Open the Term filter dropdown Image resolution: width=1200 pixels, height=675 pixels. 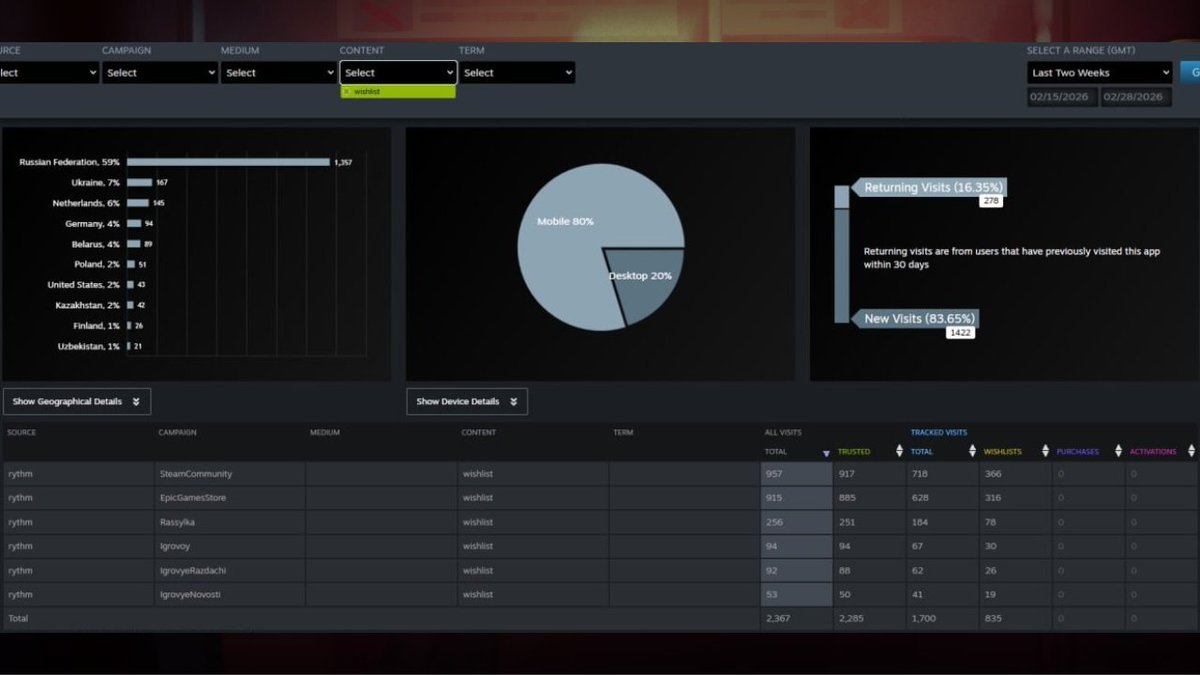(517, 73)
